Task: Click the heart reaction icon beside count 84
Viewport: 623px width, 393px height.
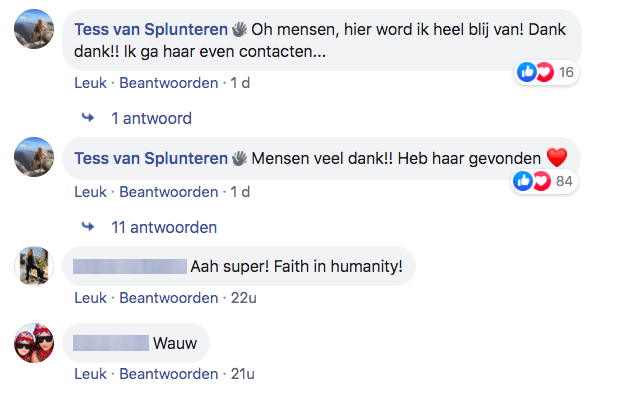Action: (x=542, y=181)
